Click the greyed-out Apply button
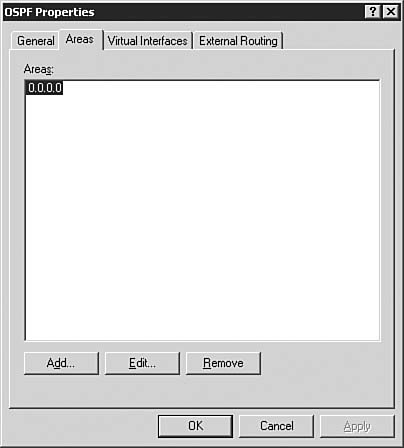 click(357, 426)
